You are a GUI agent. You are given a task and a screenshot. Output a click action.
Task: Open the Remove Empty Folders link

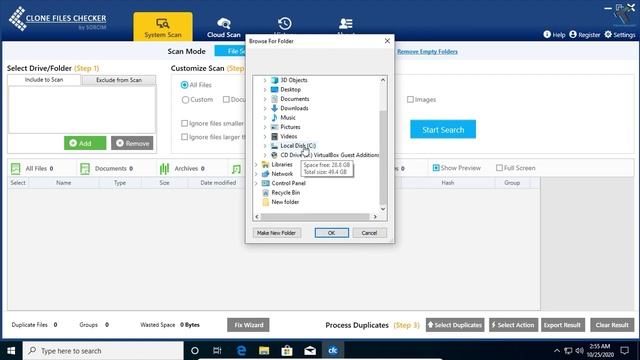point(427,51)
